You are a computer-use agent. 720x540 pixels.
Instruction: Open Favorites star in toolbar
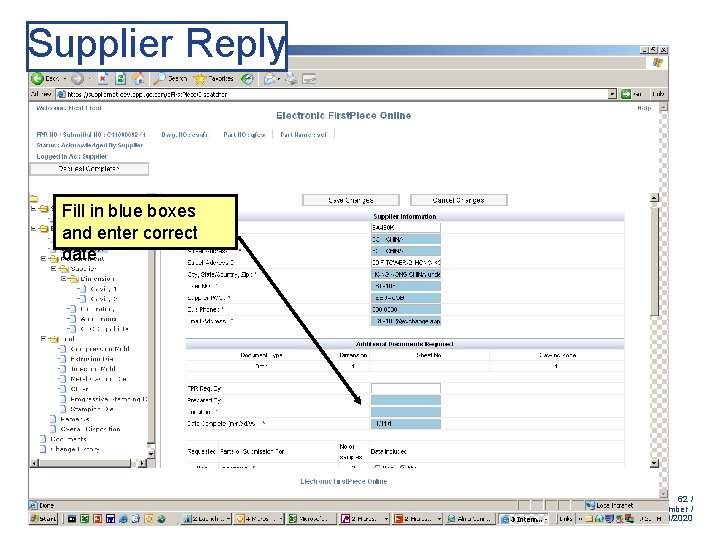(x=199, y=79)
